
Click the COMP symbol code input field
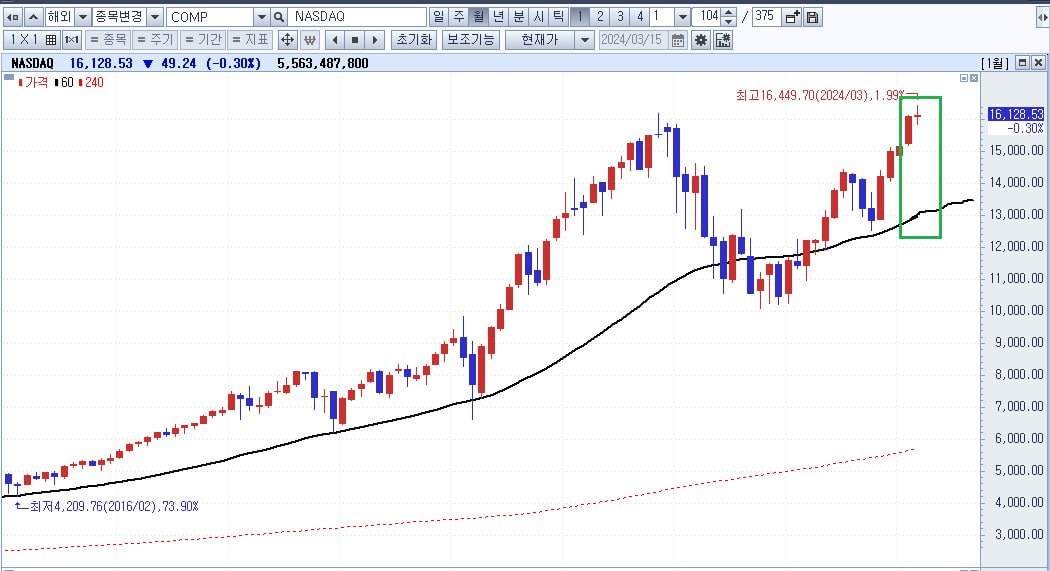(x=210, y=17)
